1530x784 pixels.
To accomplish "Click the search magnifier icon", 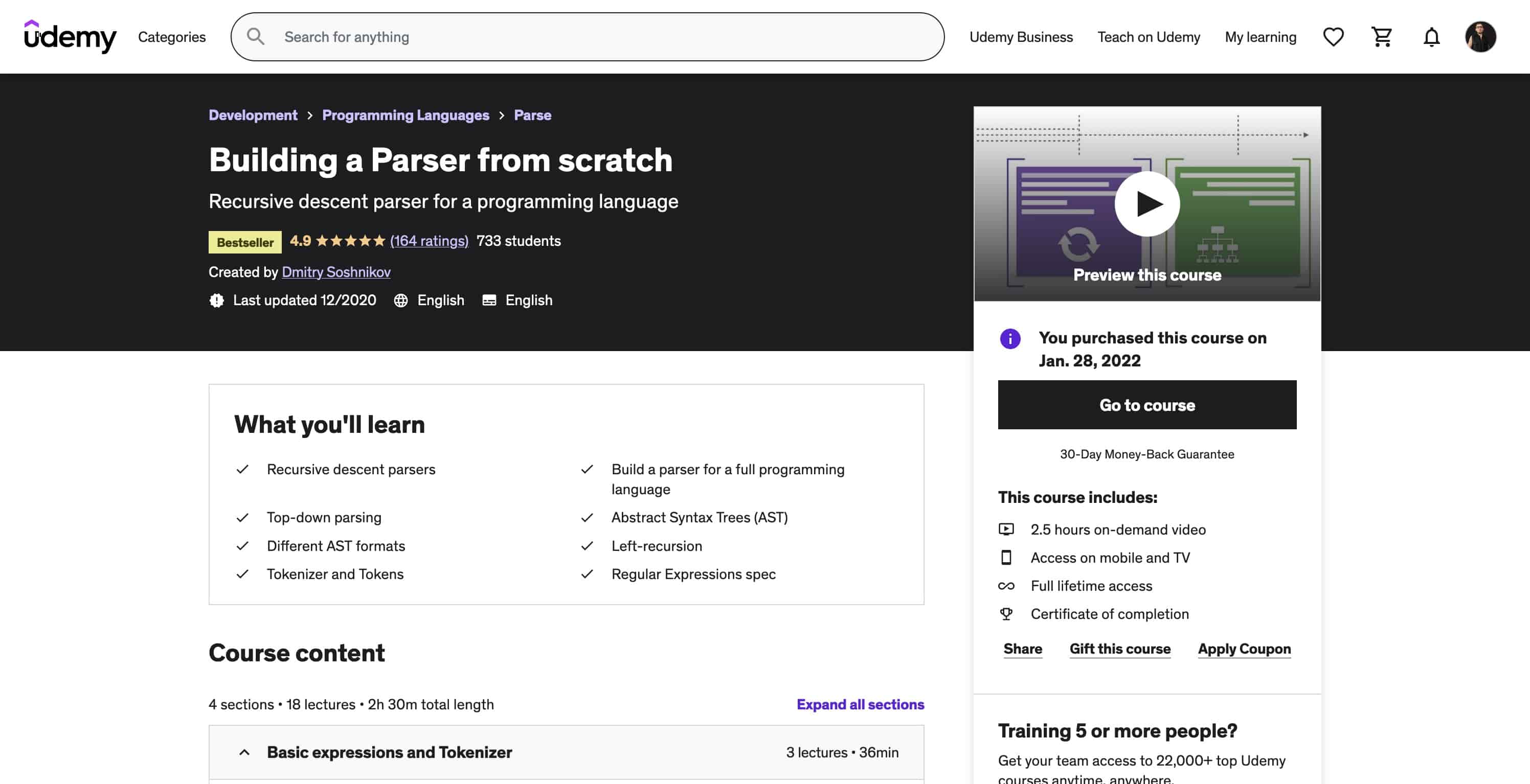I will [255, 37].
